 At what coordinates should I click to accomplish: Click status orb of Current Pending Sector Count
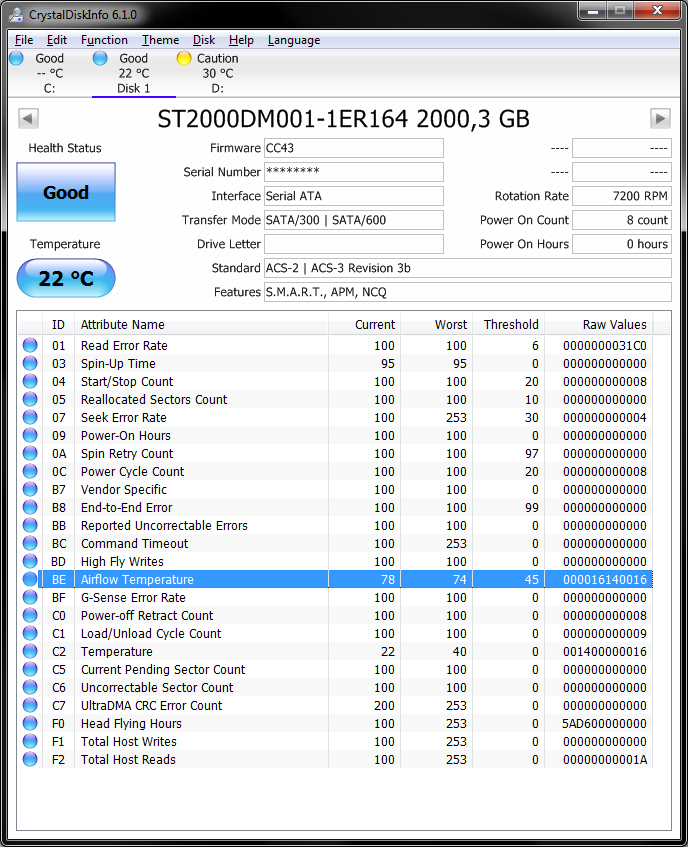30,669
